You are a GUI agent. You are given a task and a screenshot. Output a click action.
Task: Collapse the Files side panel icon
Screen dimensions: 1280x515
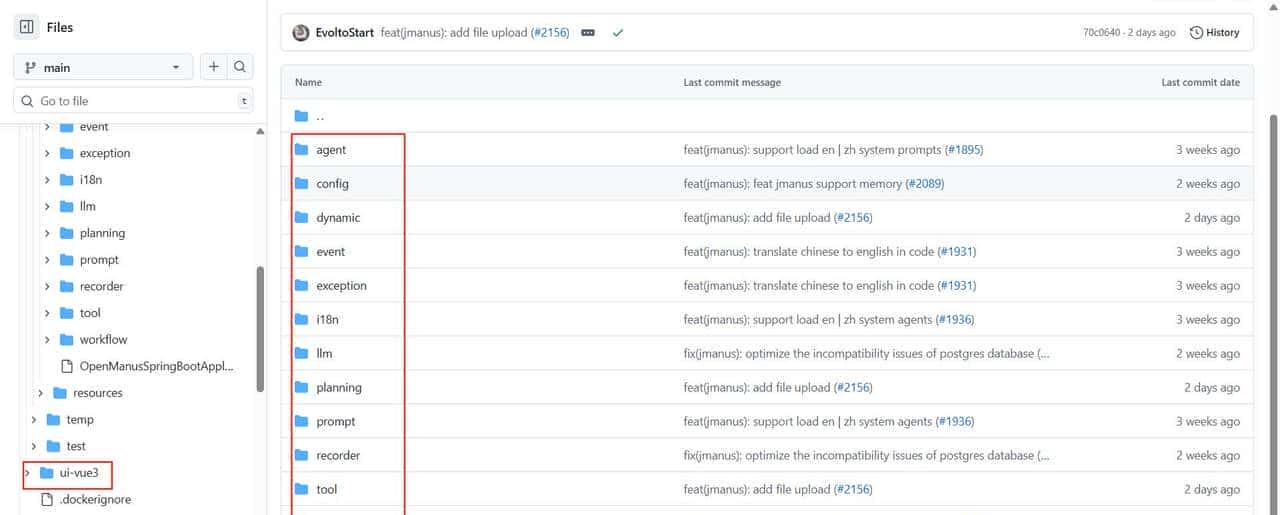(27, 27)
